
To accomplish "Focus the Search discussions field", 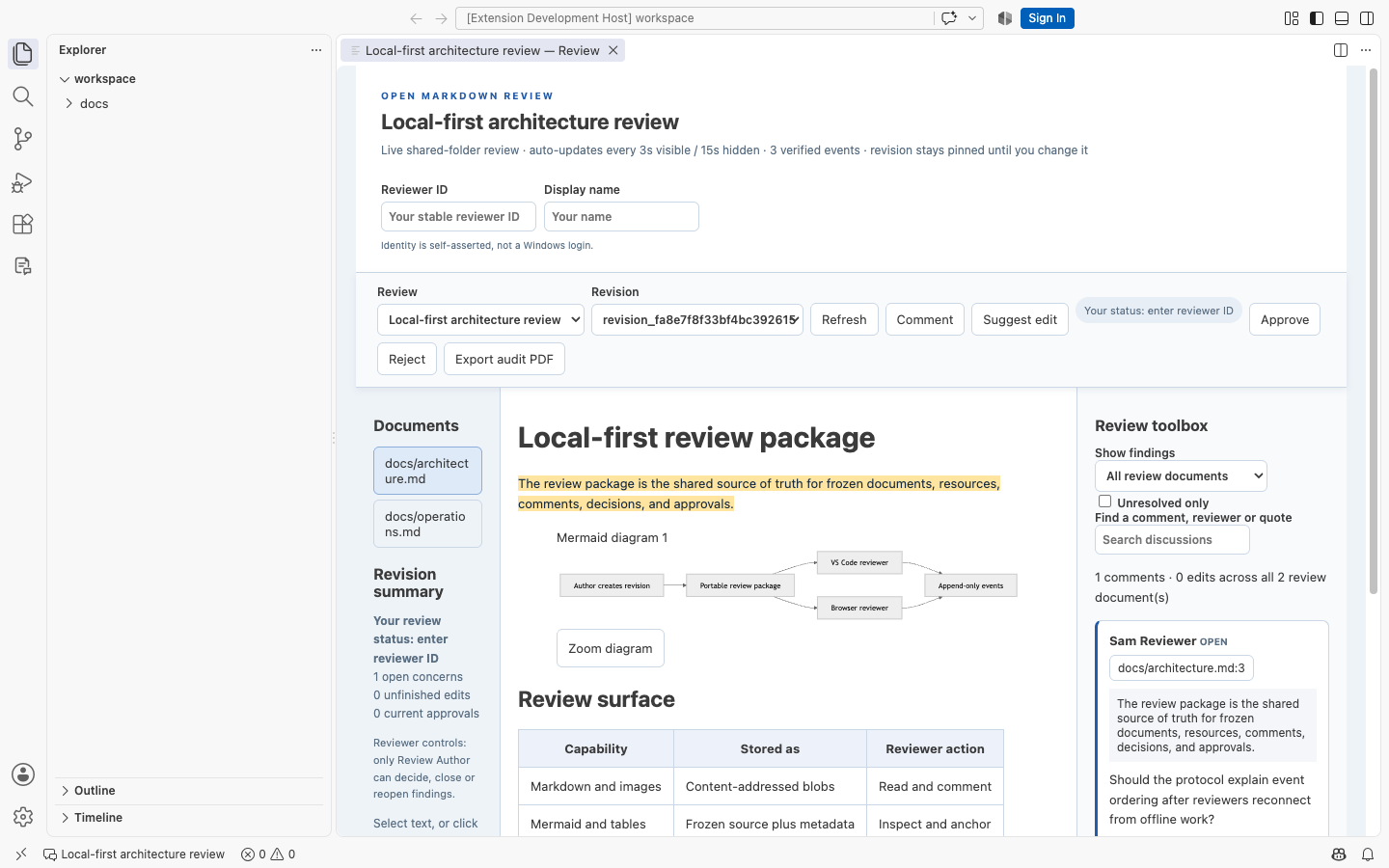I will pyautogui.click(x=1172, y=540).
